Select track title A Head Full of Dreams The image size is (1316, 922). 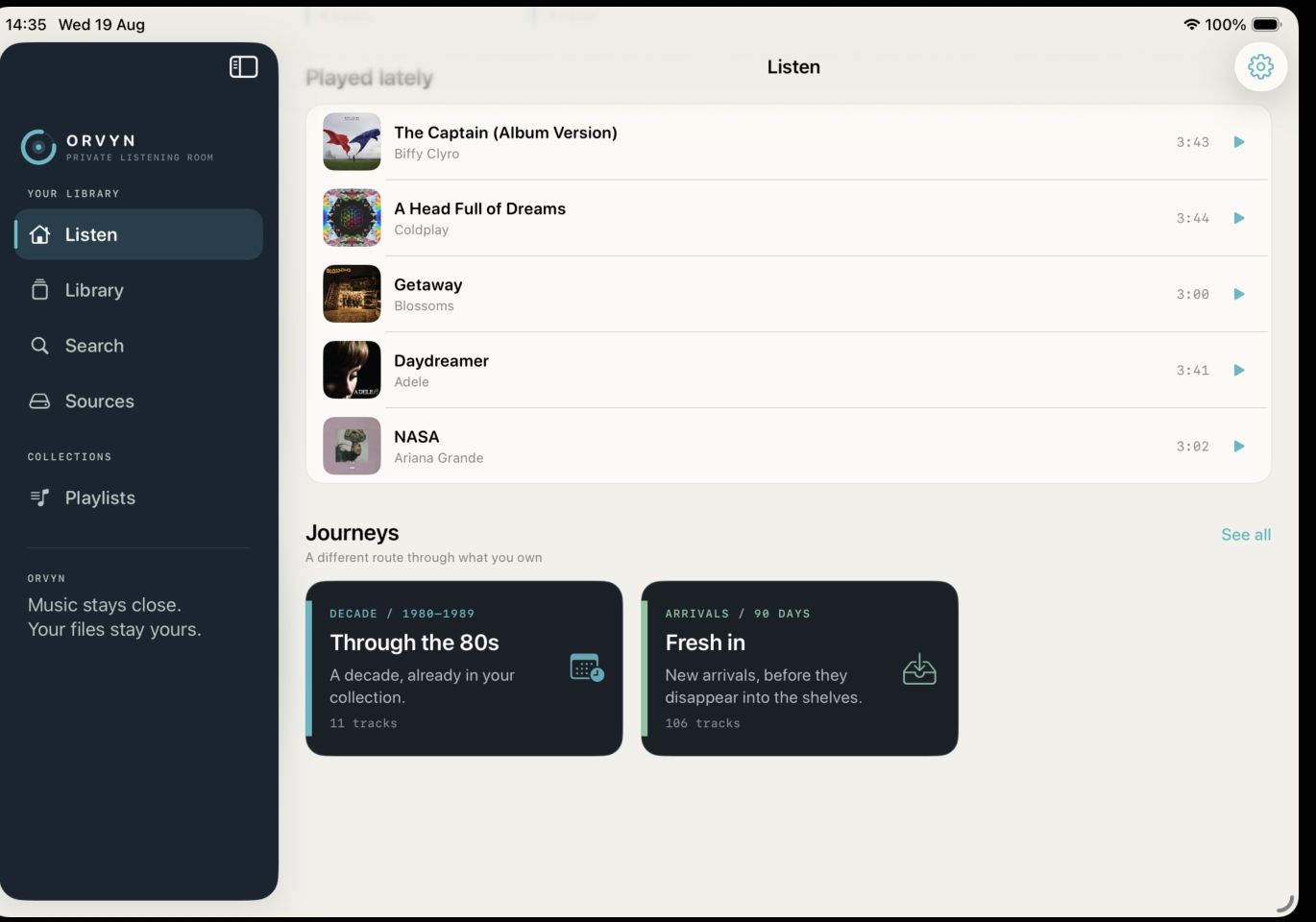(x=479, y=208)
